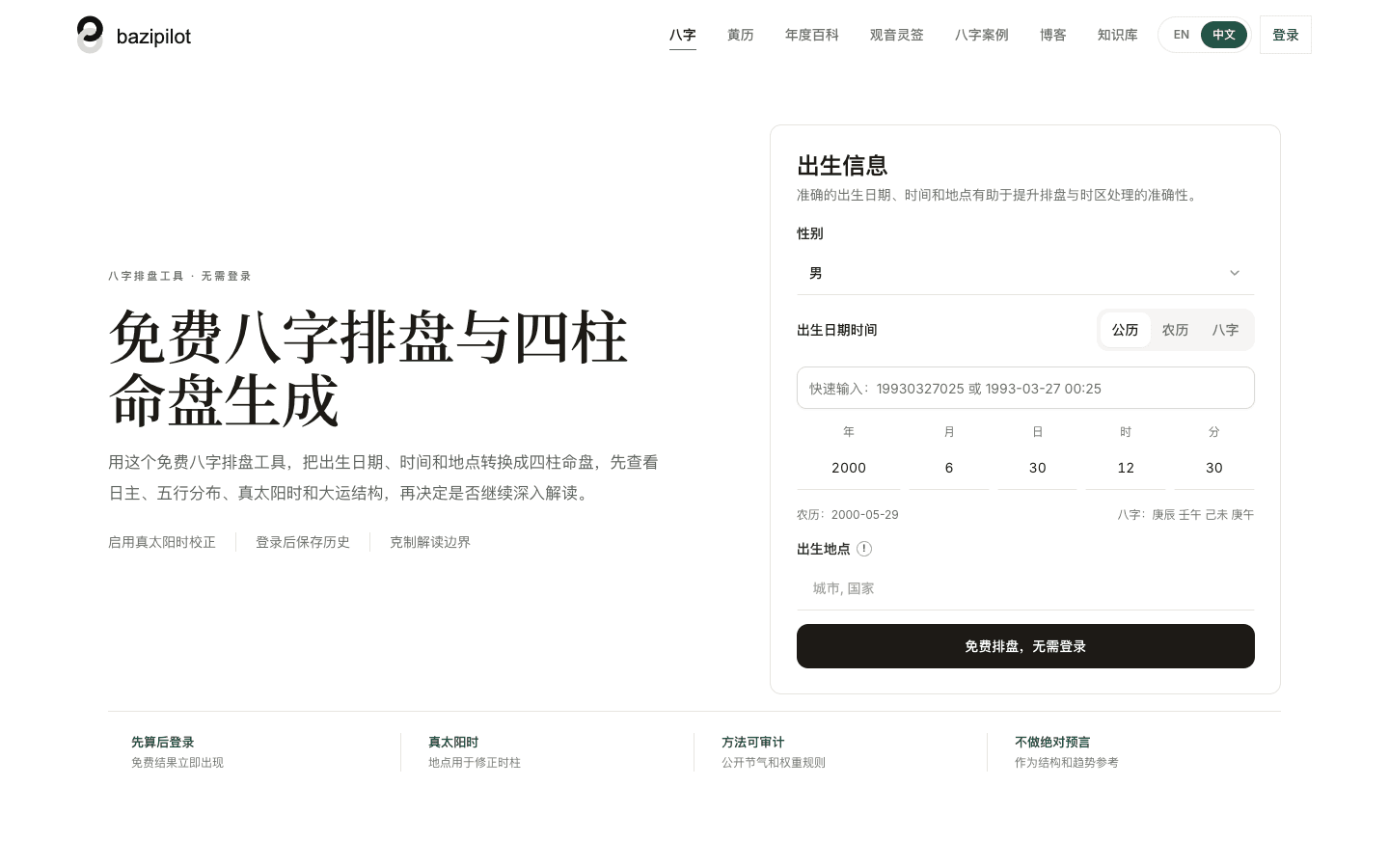Switch language to 中文

(x=1224, y=35)
